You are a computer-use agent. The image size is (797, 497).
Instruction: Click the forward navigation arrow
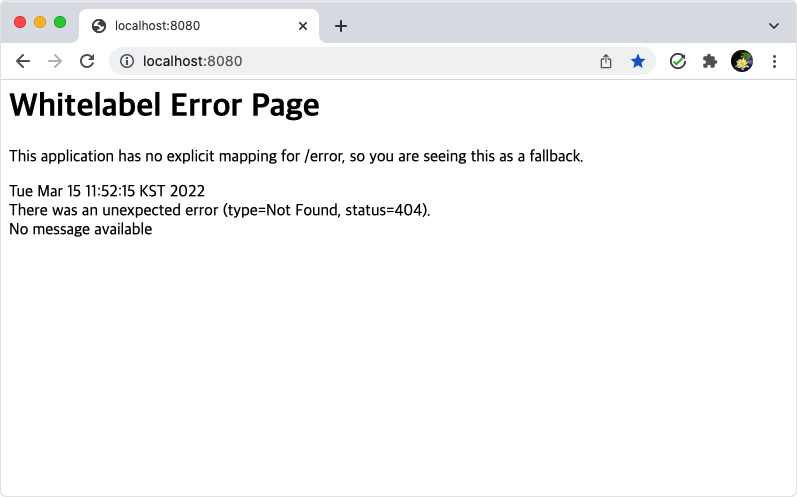[x=55, y=61]
